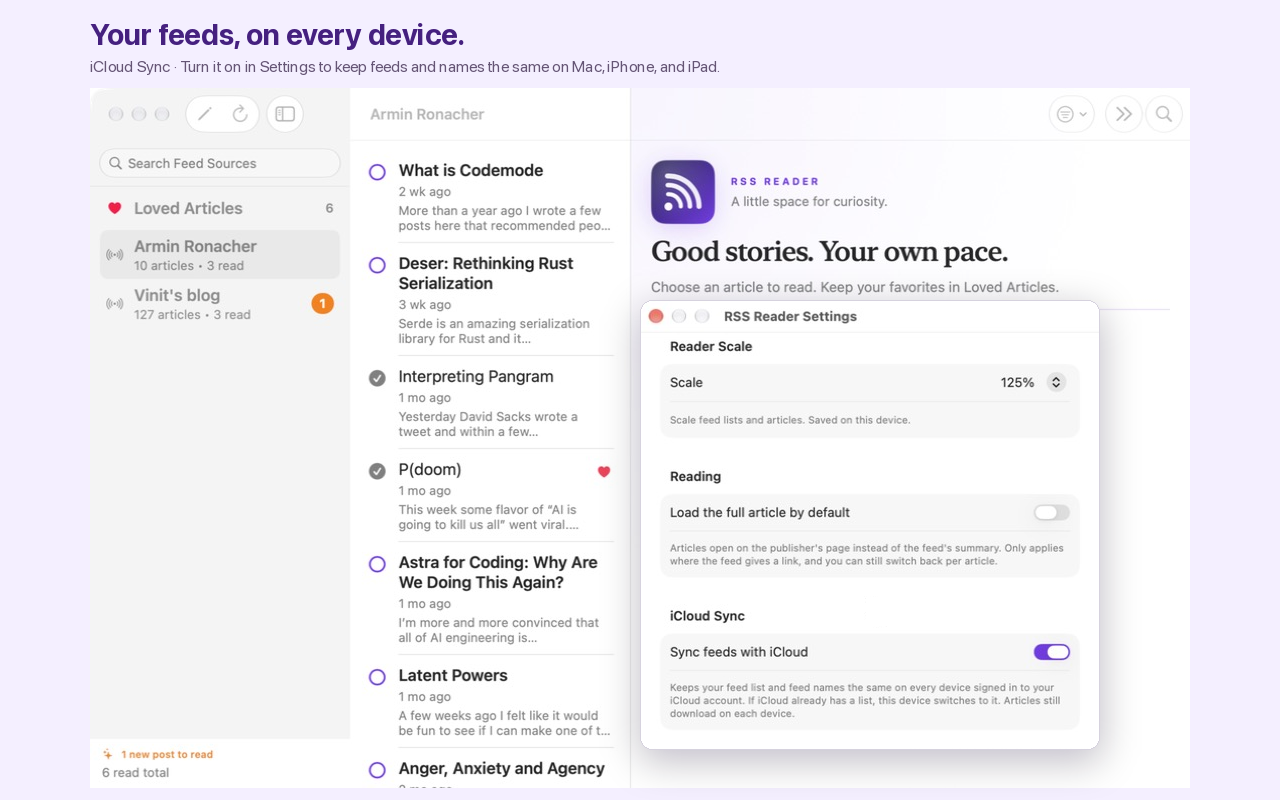Open the Loved Articles list
Viewport: 1280px width, 800px height.
(x=220, y=208)
